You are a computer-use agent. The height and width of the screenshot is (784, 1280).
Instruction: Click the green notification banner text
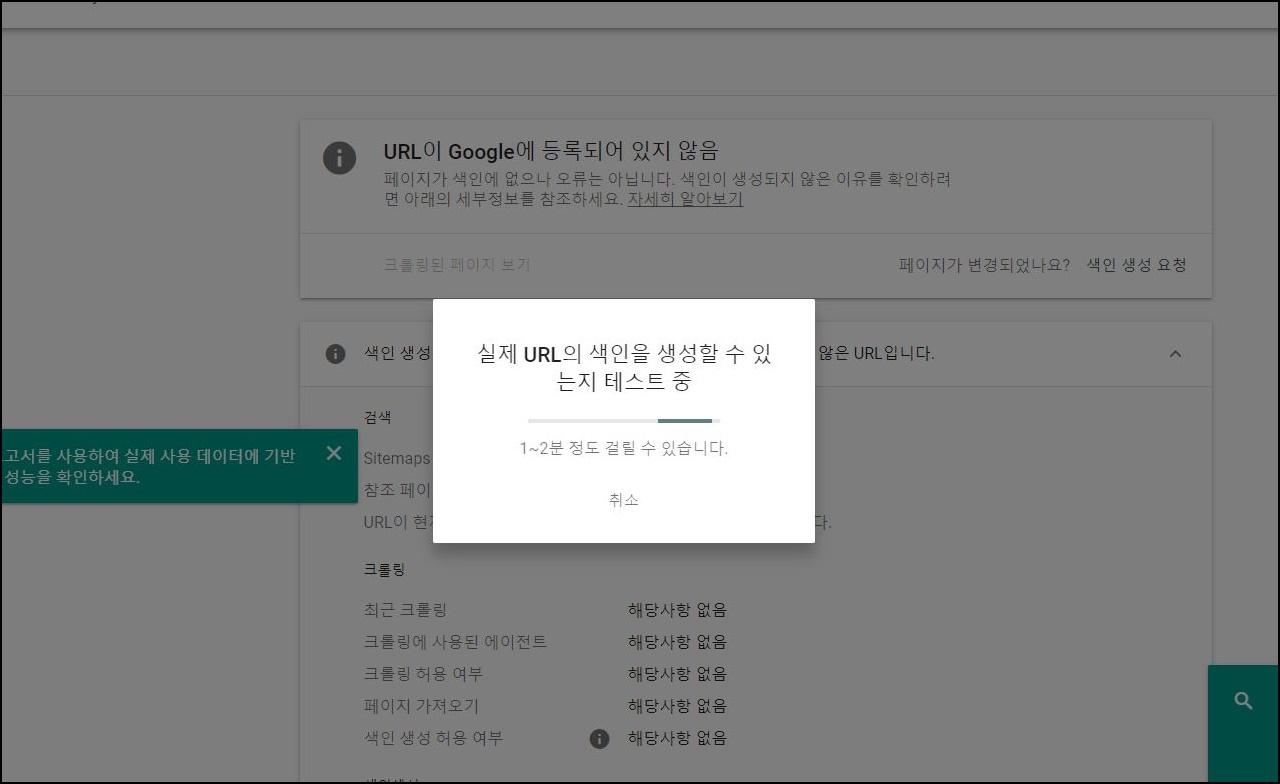pyautogui.click(x=150, y=466)
